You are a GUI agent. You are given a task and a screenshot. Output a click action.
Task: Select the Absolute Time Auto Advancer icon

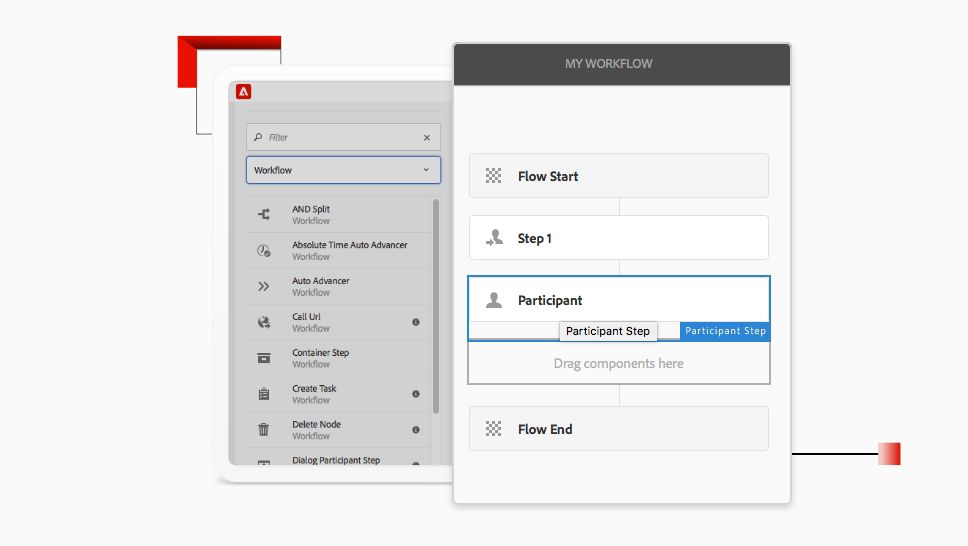pyautogui.click(x=264, y=250)
